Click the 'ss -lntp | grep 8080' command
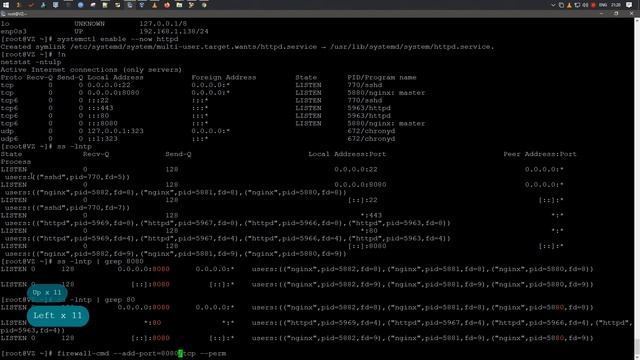Viewport: 640px width, 360px height. coord(100,262)
